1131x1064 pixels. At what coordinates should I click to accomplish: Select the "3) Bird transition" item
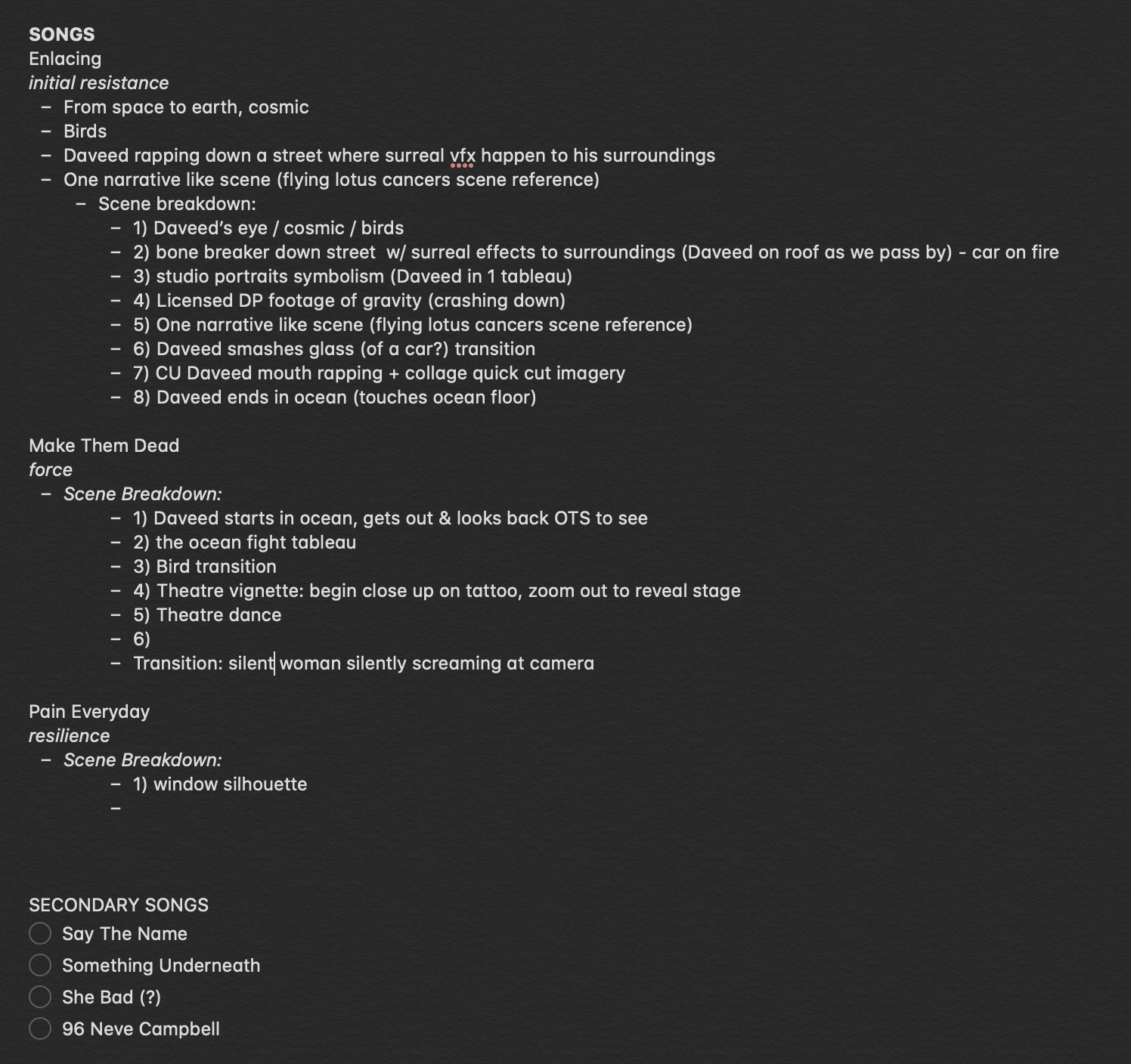click(x=205, y=567)
